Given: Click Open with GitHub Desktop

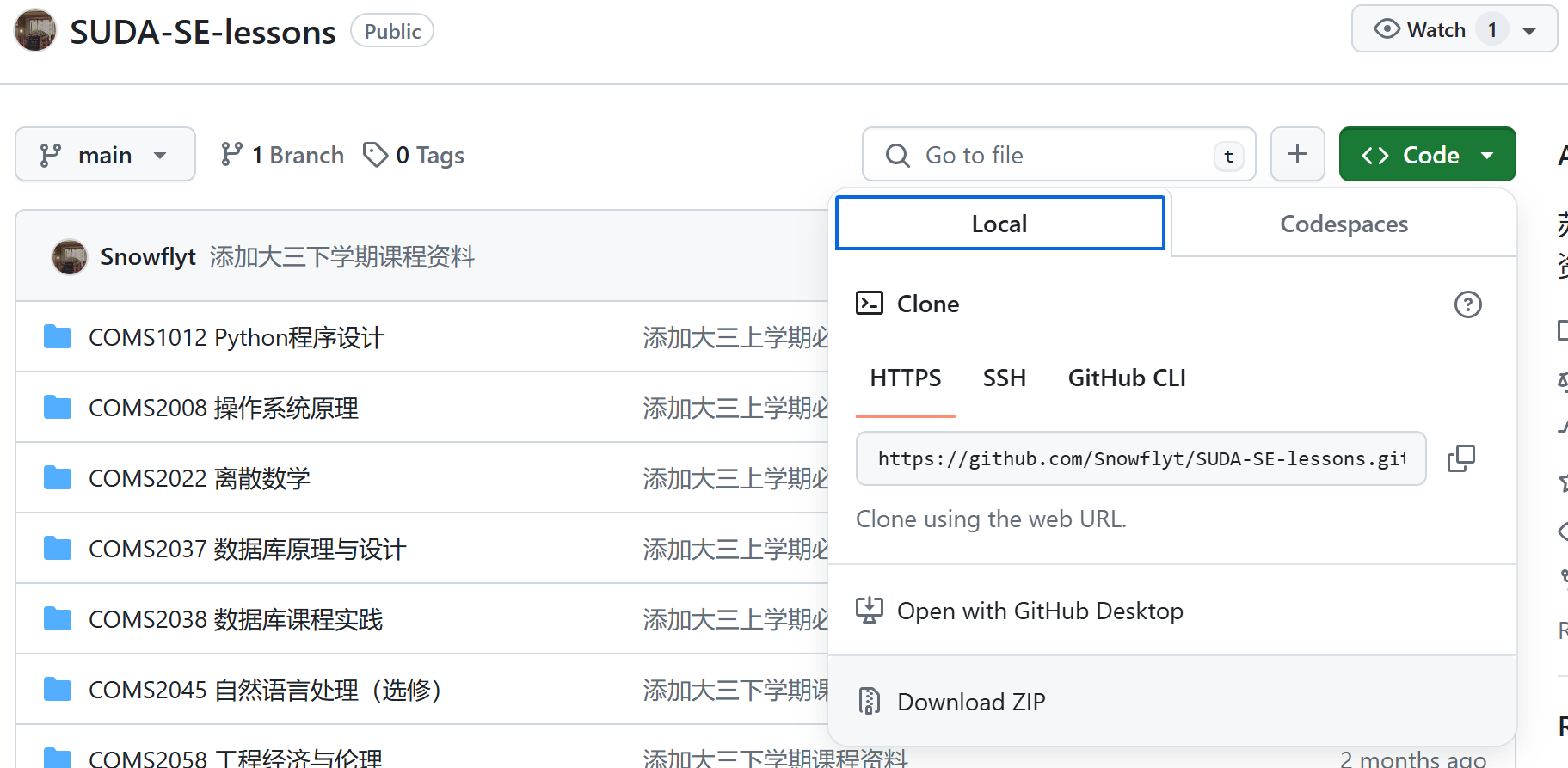Looking at the screenshot, I should [x=1040, y=611].
